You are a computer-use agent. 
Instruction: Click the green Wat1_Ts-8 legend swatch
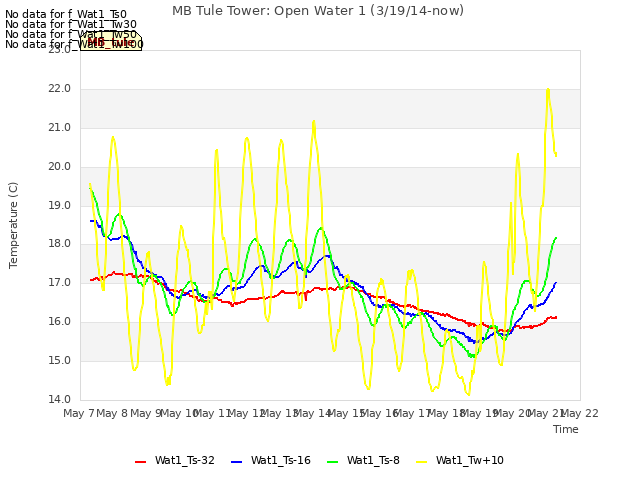333,462
